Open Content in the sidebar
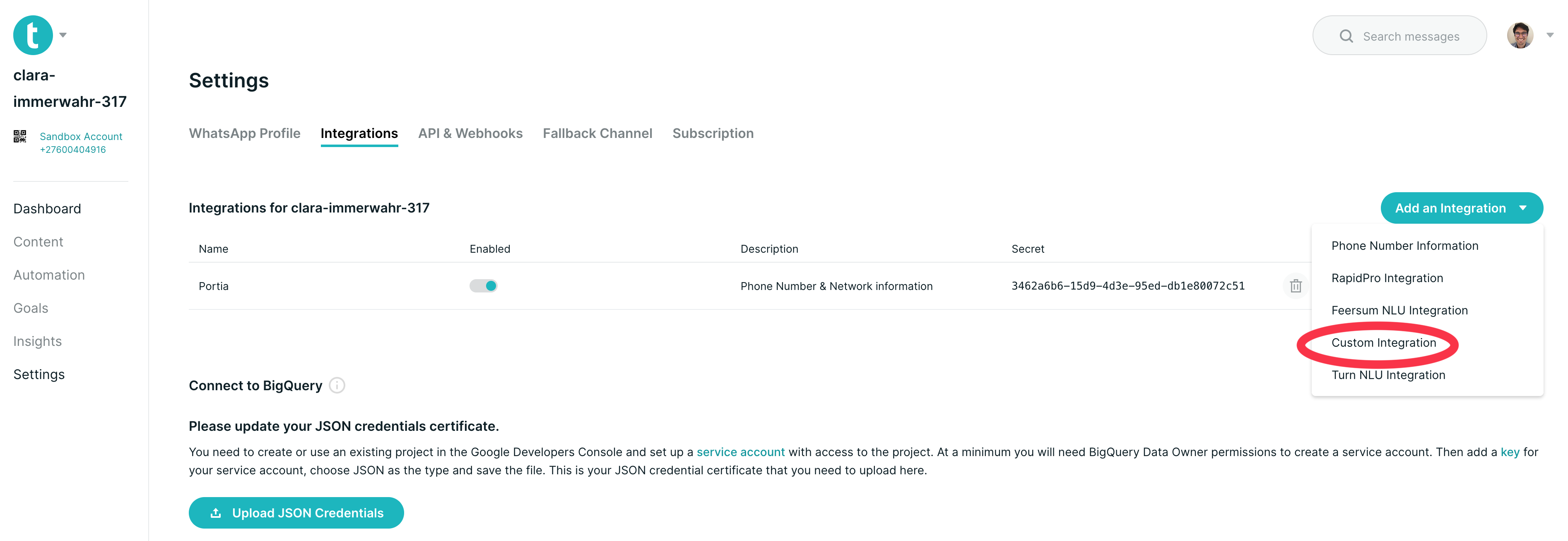The height and width of the screenshot is (541, 1568). tap(39, 242)
